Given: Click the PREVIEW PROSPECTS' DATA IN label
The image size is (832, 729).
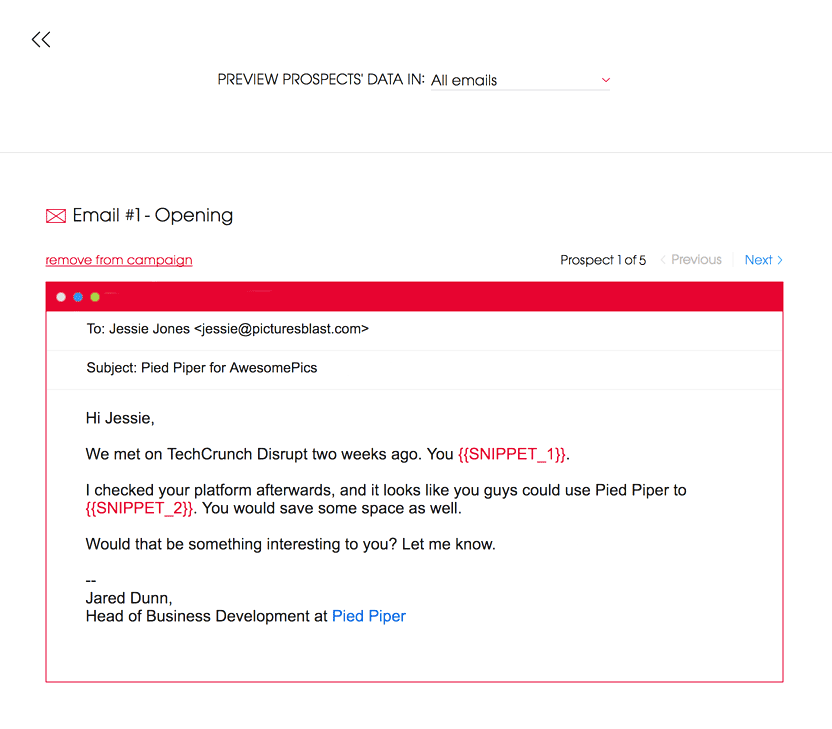Looking at the screenshot, I should click(321, 80).
